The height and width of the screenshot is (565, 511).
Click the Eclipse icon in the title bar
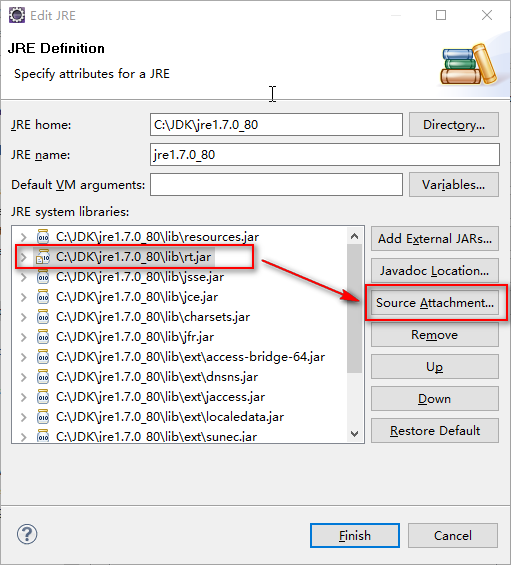click(17, 15)
